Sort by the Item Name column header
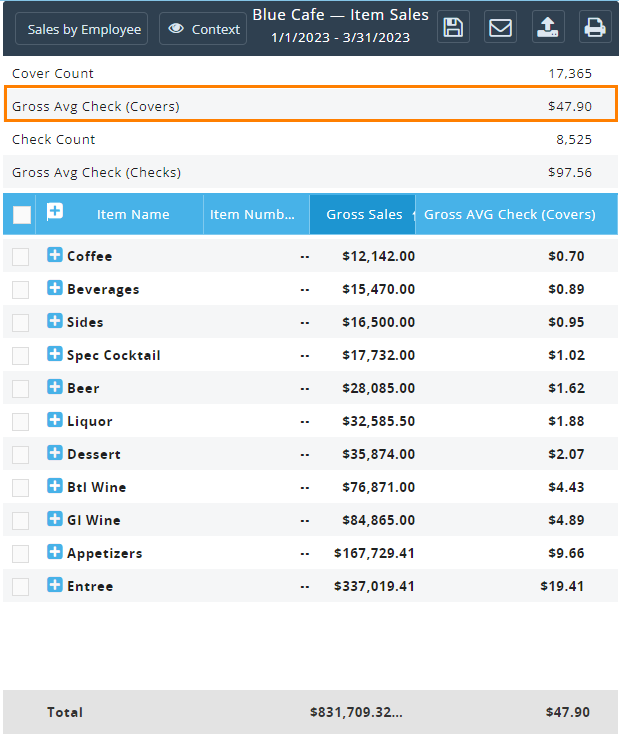 point(133,214)
